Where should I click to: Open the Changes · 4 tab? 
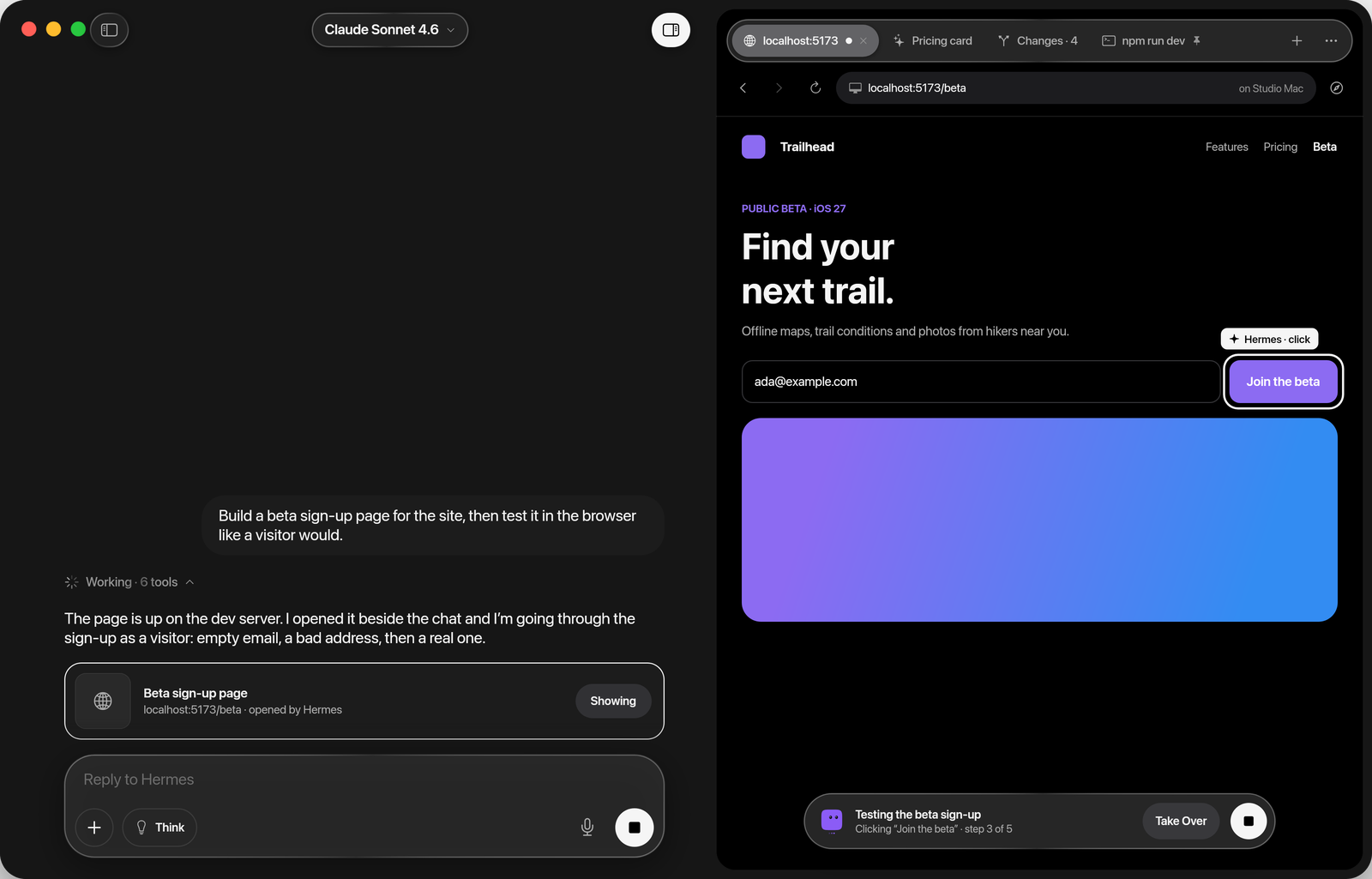click(x=1038, y=40)
